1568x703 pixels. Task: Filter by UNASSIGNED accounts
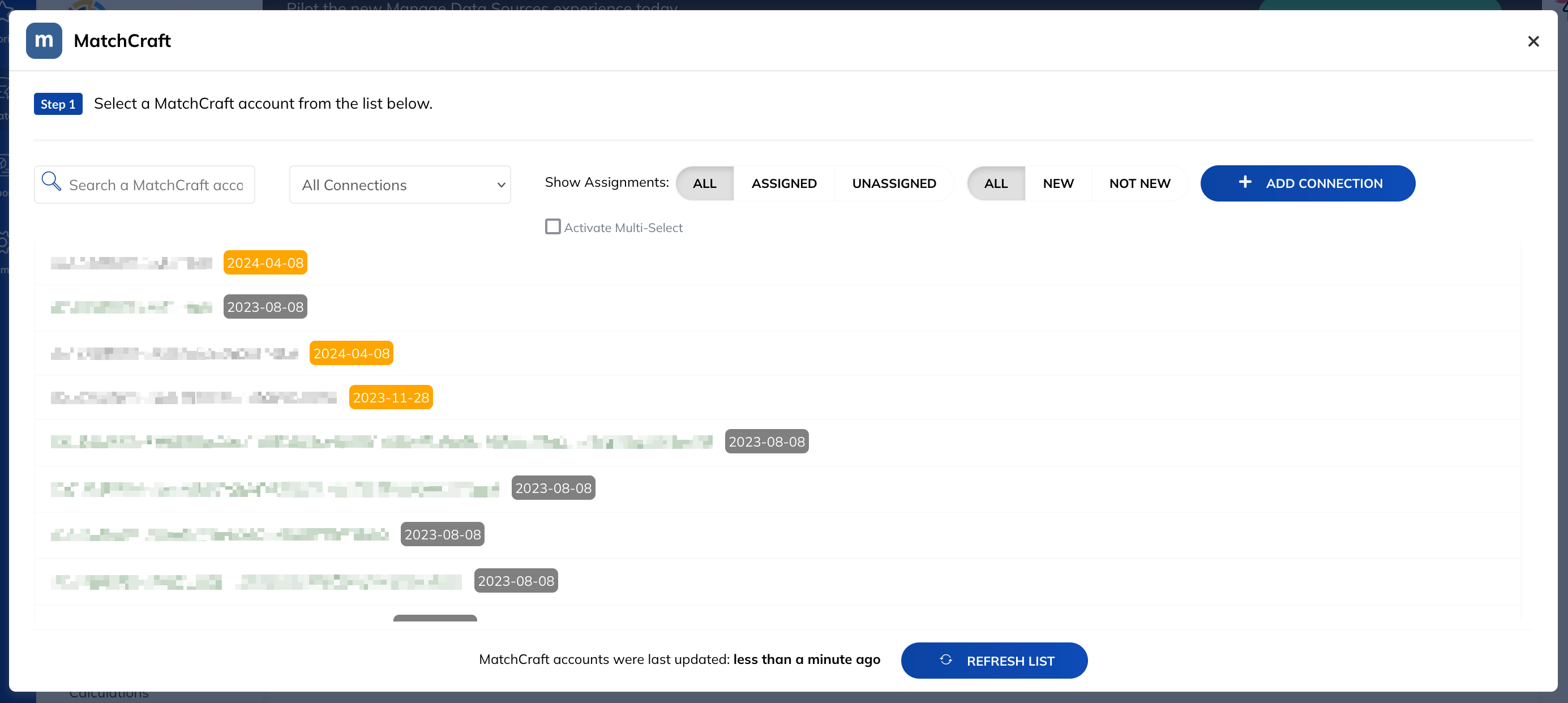click(894, 183)
